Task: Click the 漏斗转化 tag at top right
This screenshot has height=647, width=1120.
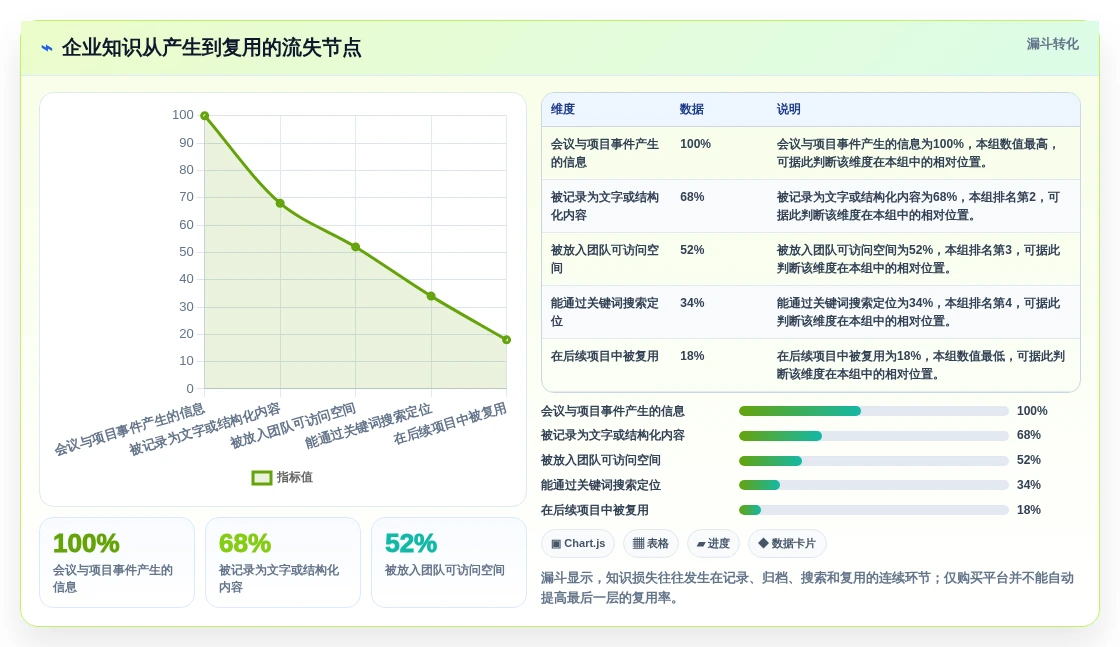Action: 1052,44
